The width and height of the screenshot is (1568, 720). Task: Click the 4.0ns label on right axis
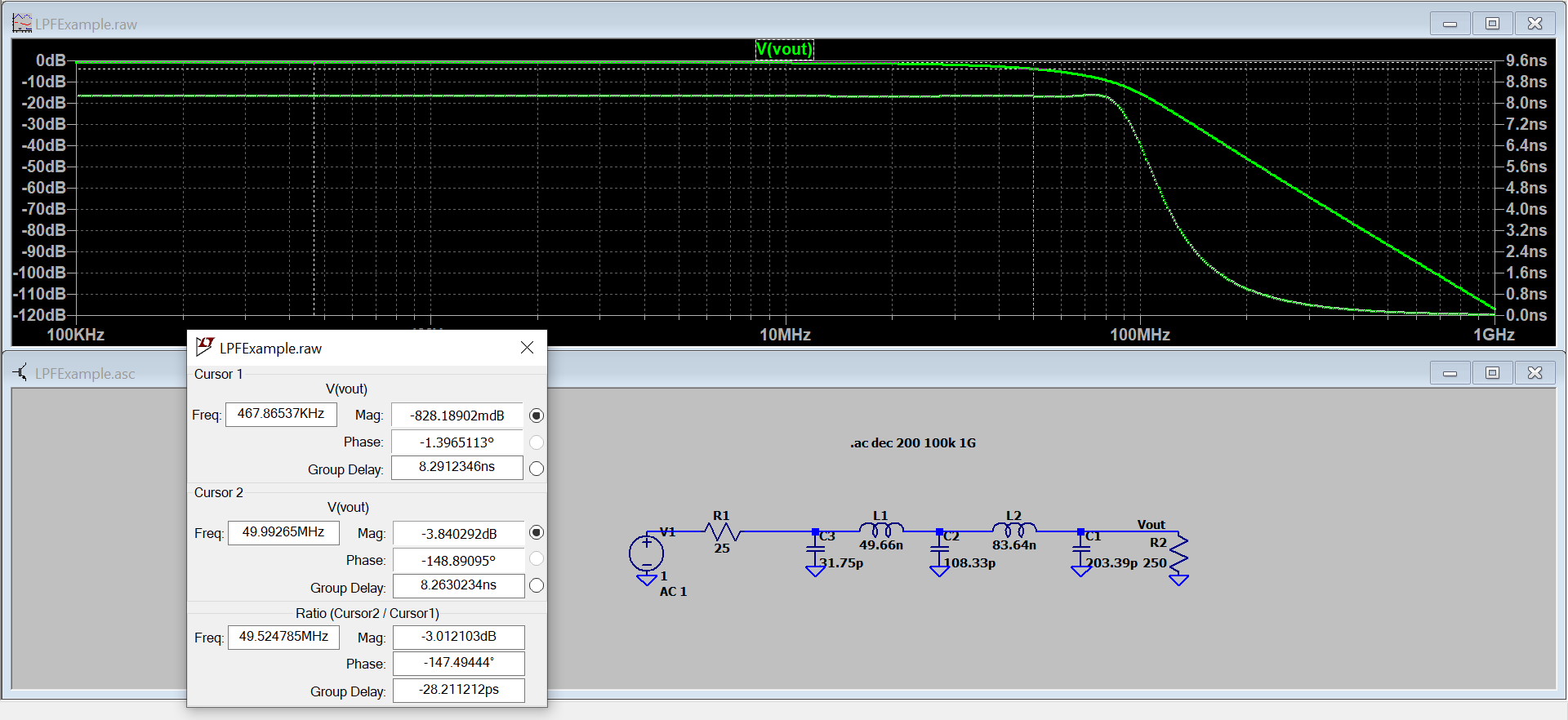click(x=1526, y=209)
